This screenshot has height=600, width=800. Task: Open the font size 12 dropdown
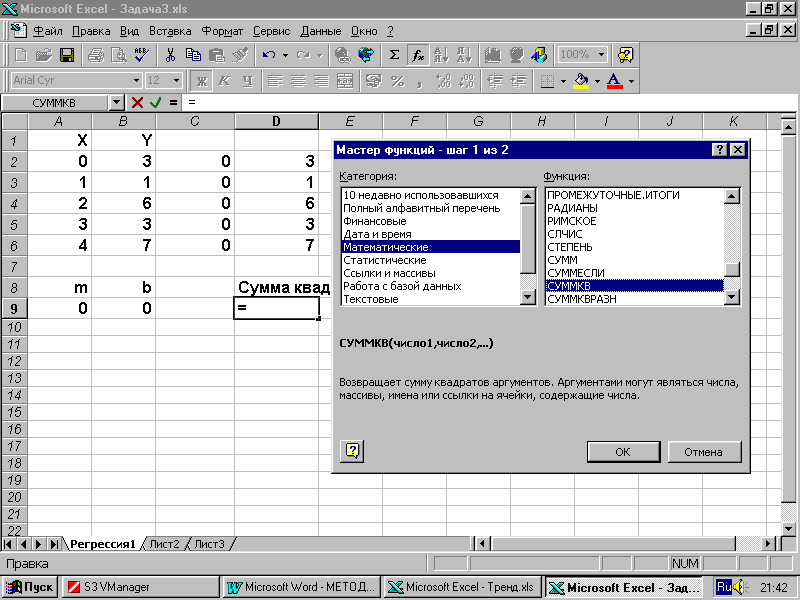click(177, 81)
